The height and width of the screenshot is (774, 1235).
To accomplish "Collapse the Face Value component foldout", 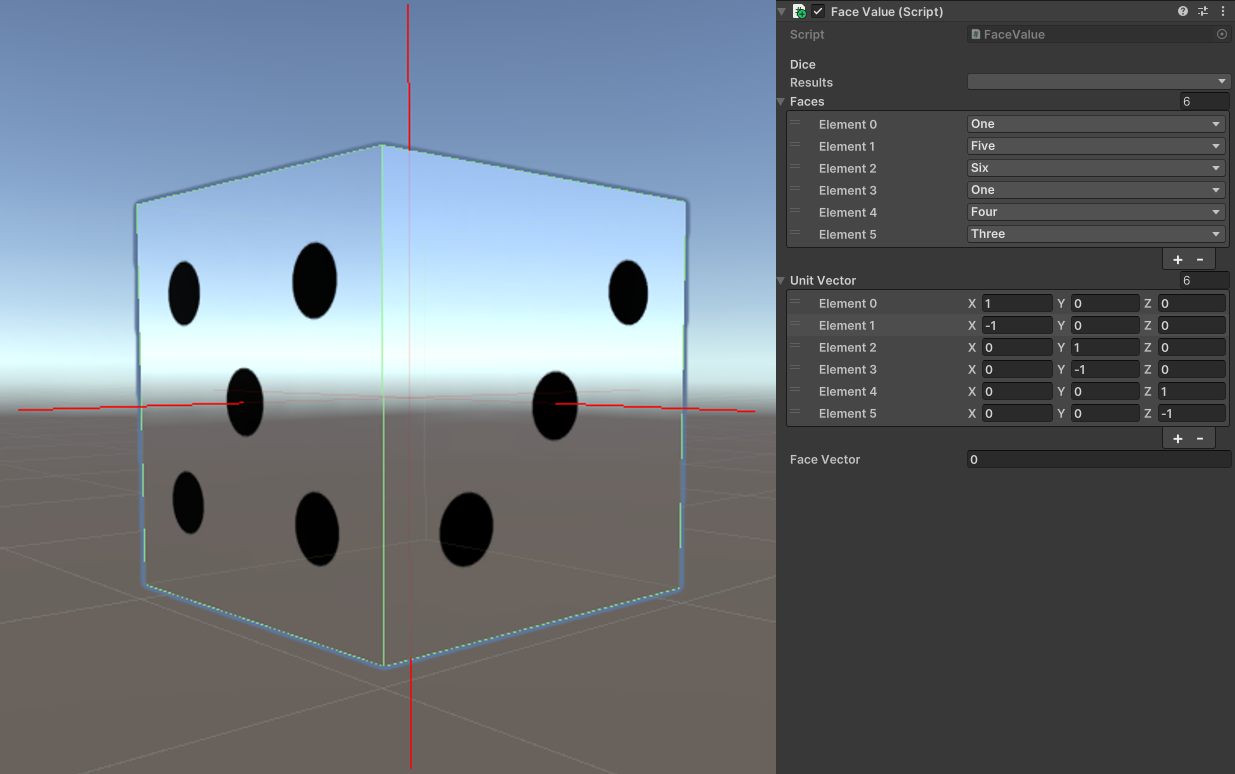I will tap(783, 11).
